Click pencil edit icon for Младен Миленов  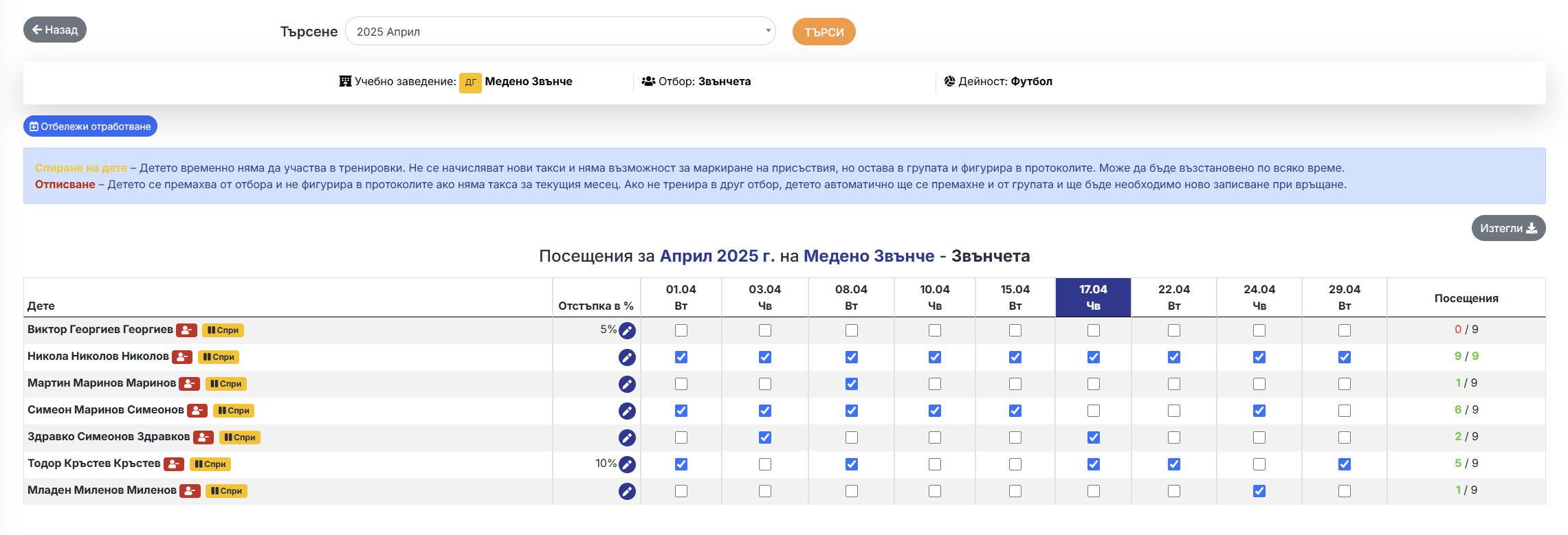click(626, 491)
